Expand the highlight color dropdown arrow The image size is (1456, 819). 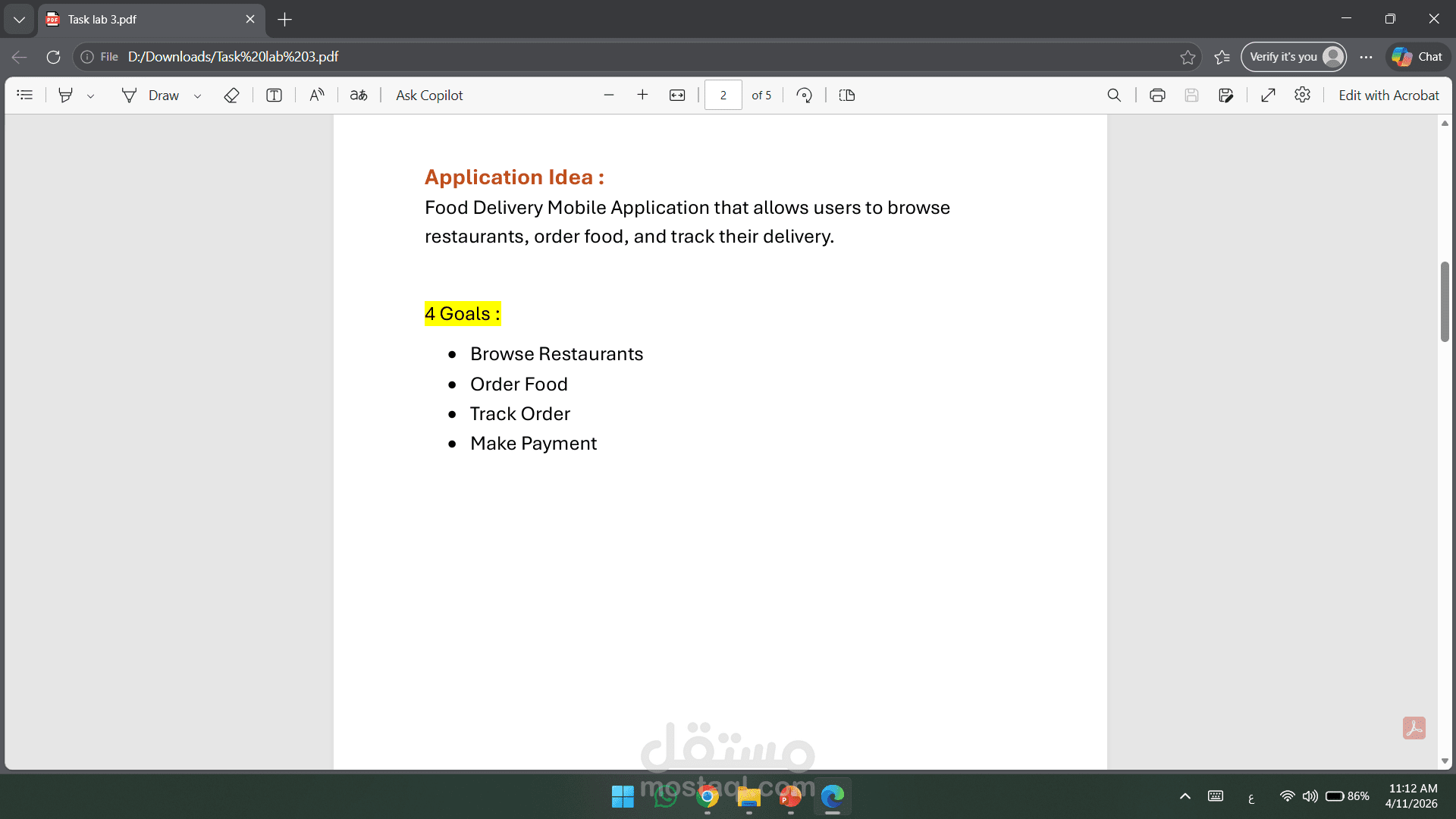91,96
